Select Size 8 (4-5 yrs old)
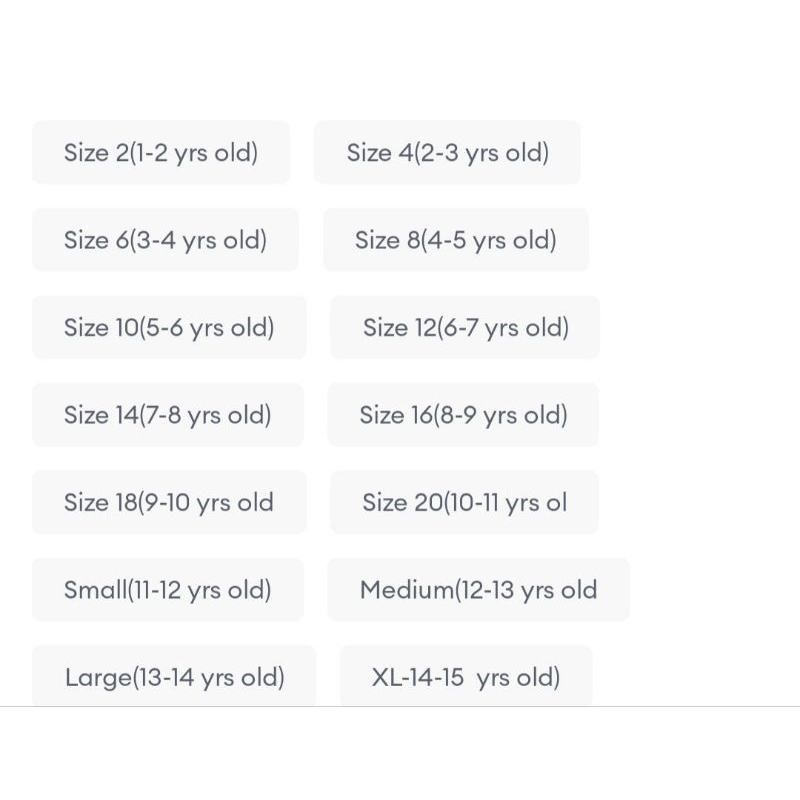The image size is (800, 800). coord(455,240)
